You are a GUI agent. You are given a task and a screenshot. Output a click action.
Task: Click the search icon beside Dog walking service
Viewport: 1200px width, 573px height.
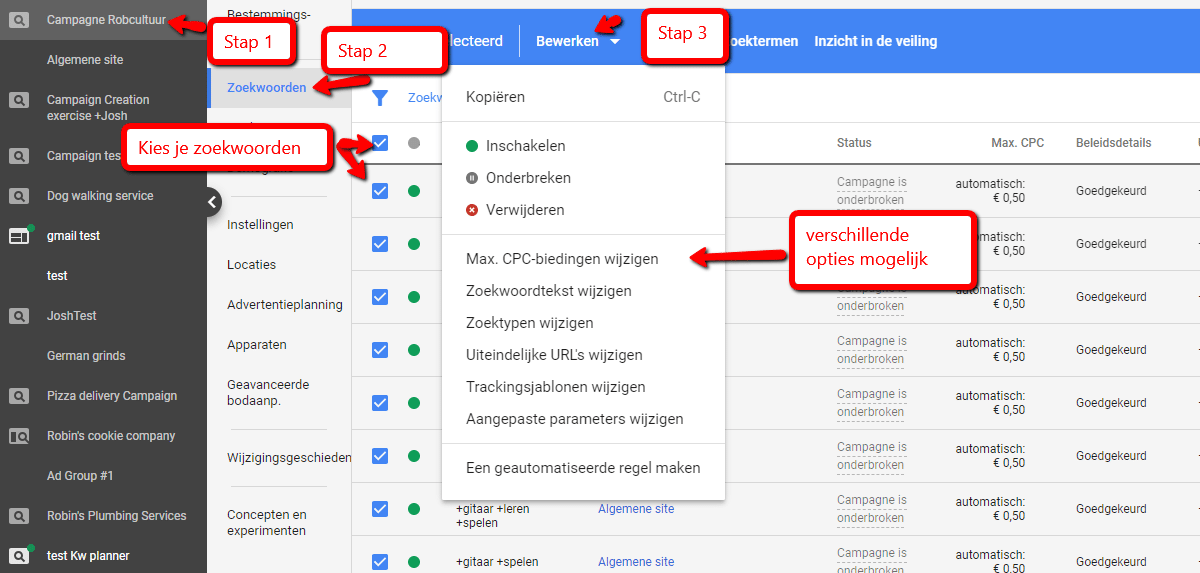[19, 196]
